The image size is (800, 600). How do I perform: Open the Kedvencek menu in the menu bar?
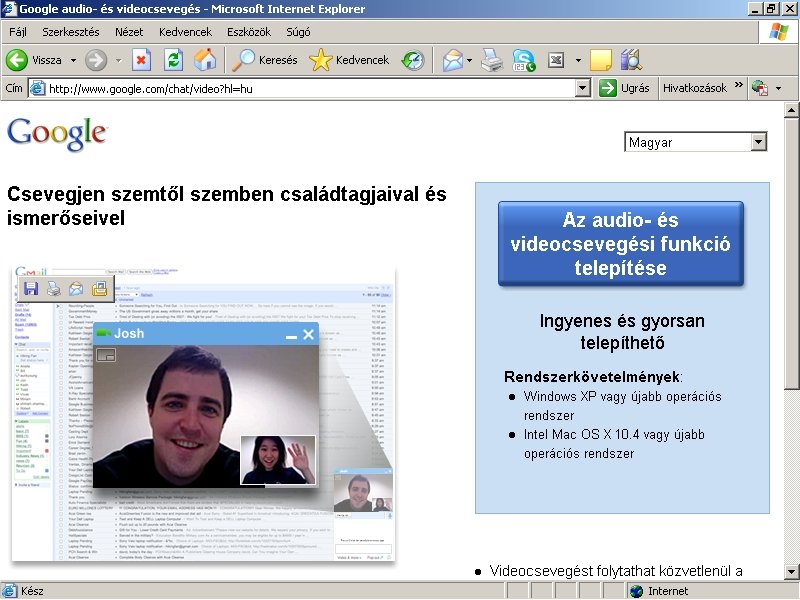[185, 32]
